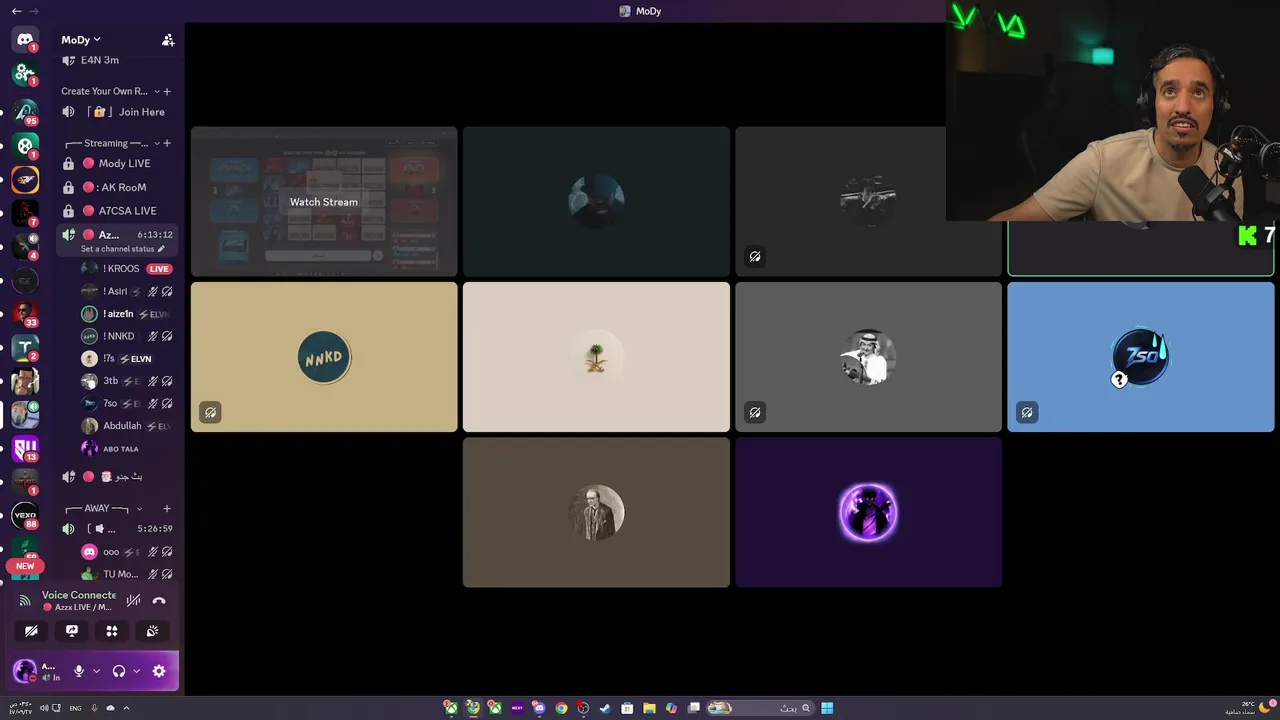Open locked AK RooM voice channel

pyautogui.click(x=118, y=187)
